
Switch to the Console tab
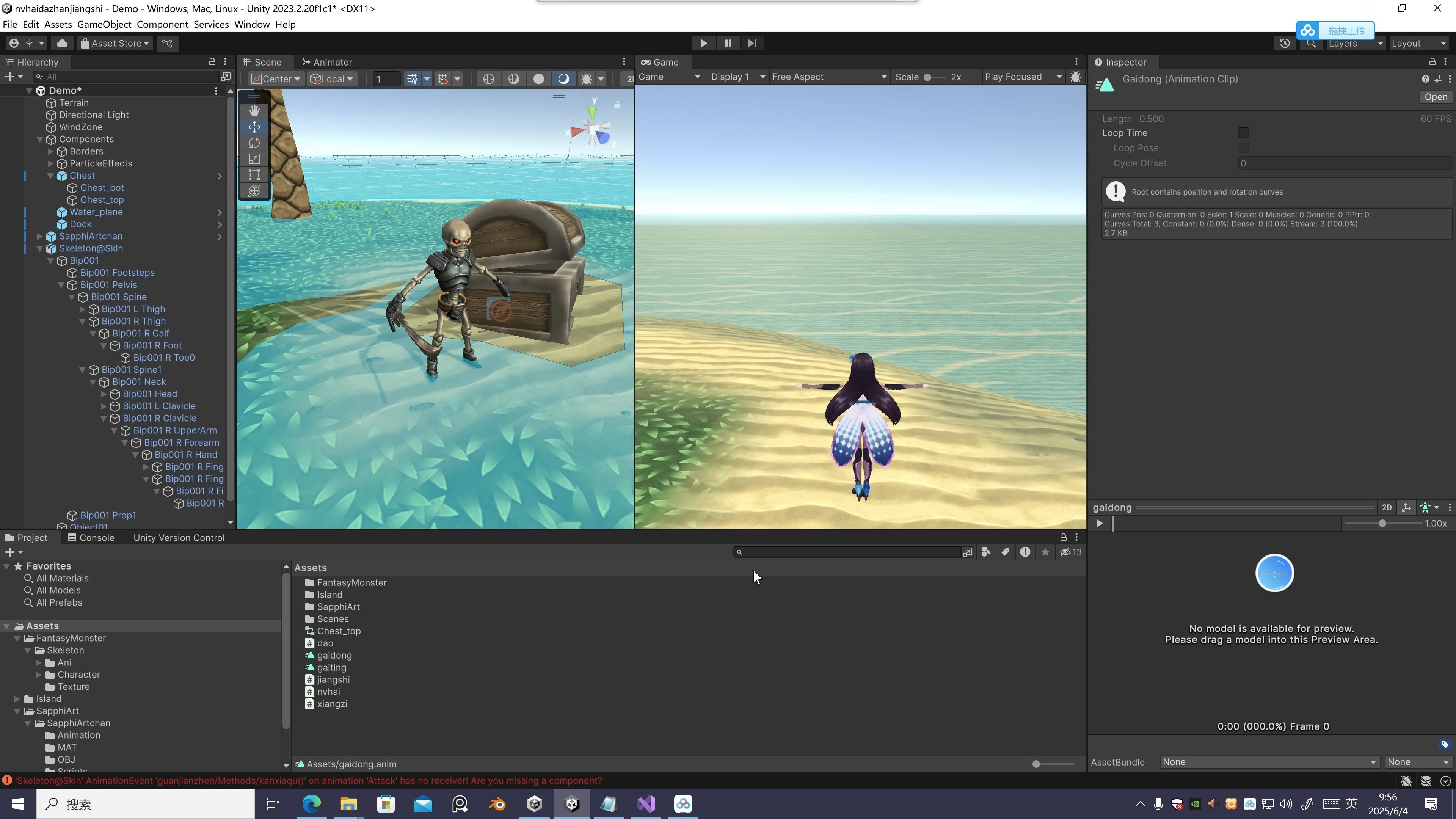coord(91,538)
